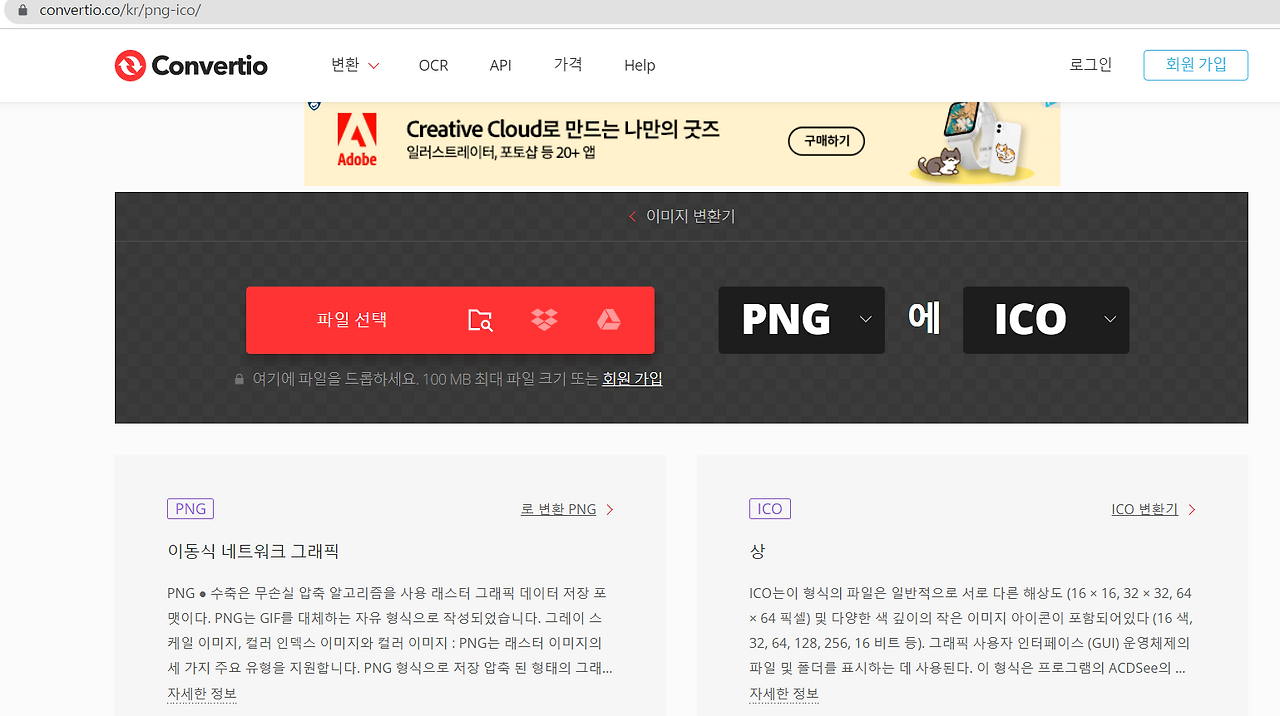The height and width of the screenshot is (716, 1280).
Task: Click the padlock icon next to the drop-zone text
Action: [238, 378]
